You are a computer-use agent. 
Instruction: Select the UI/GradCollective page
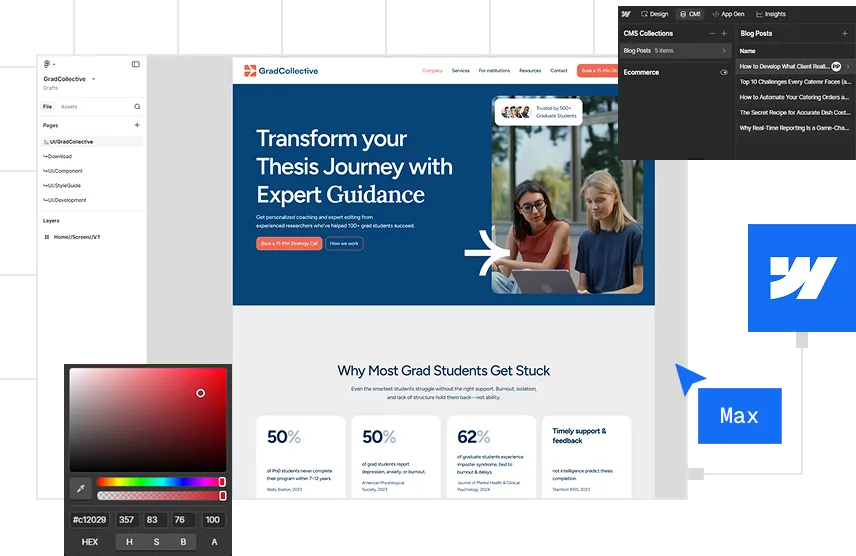(x=92, y=141)
